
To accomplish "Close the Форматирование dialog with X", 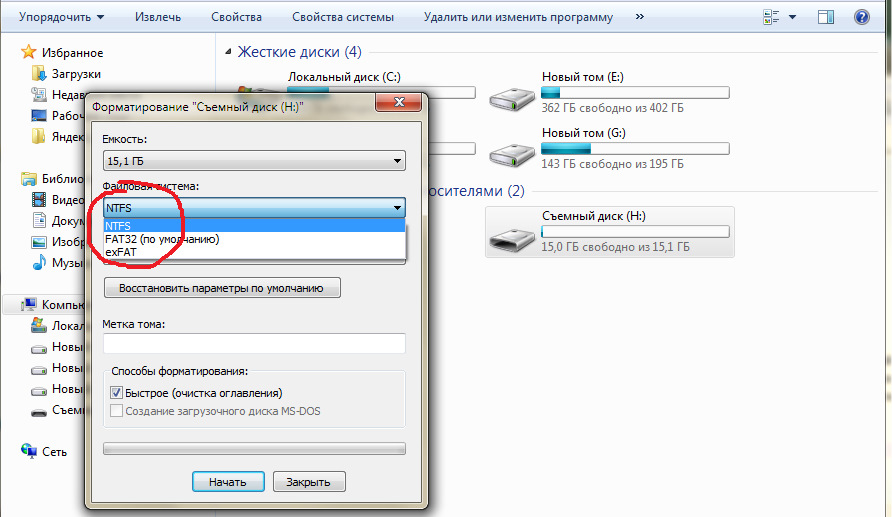I will pyautogui.click(x=399, y=102).
